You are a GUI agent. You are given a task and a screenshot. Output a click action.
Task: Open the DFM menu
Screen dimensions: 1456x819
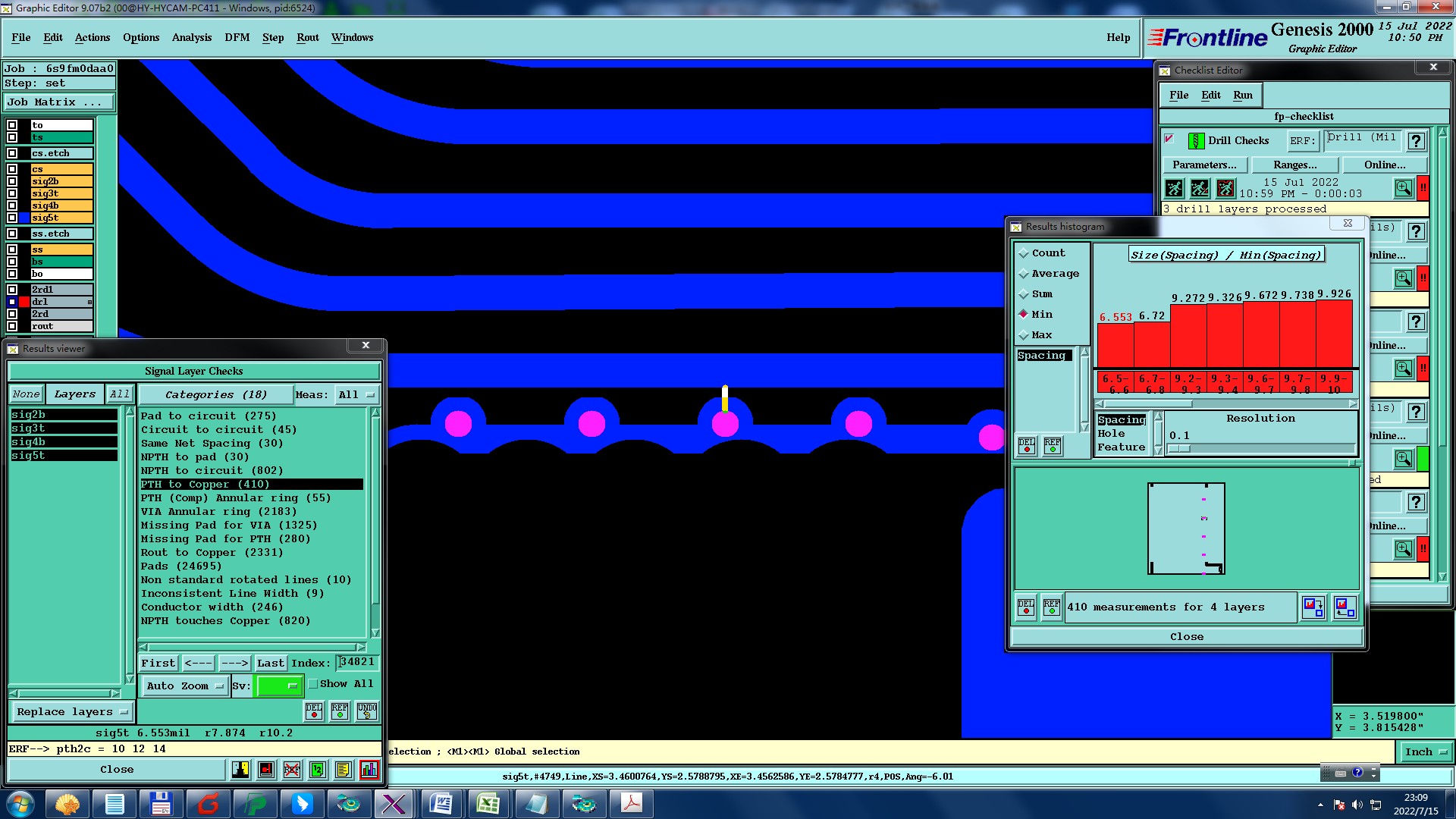(237, 37)
